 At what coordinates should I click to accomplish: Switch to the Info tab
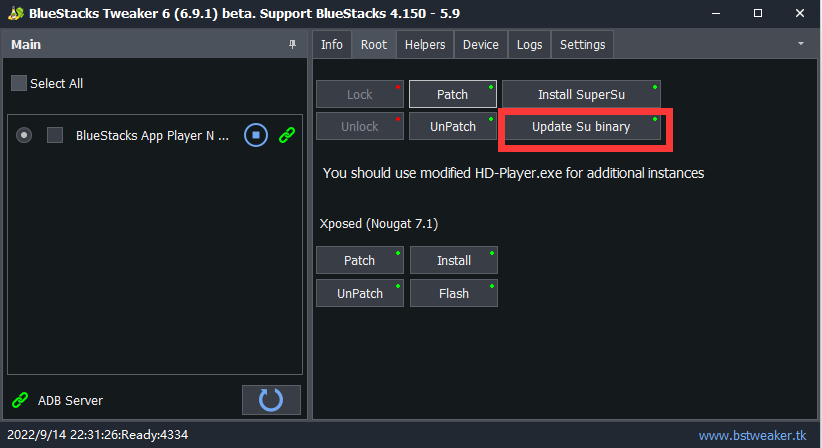pos(332,44)
